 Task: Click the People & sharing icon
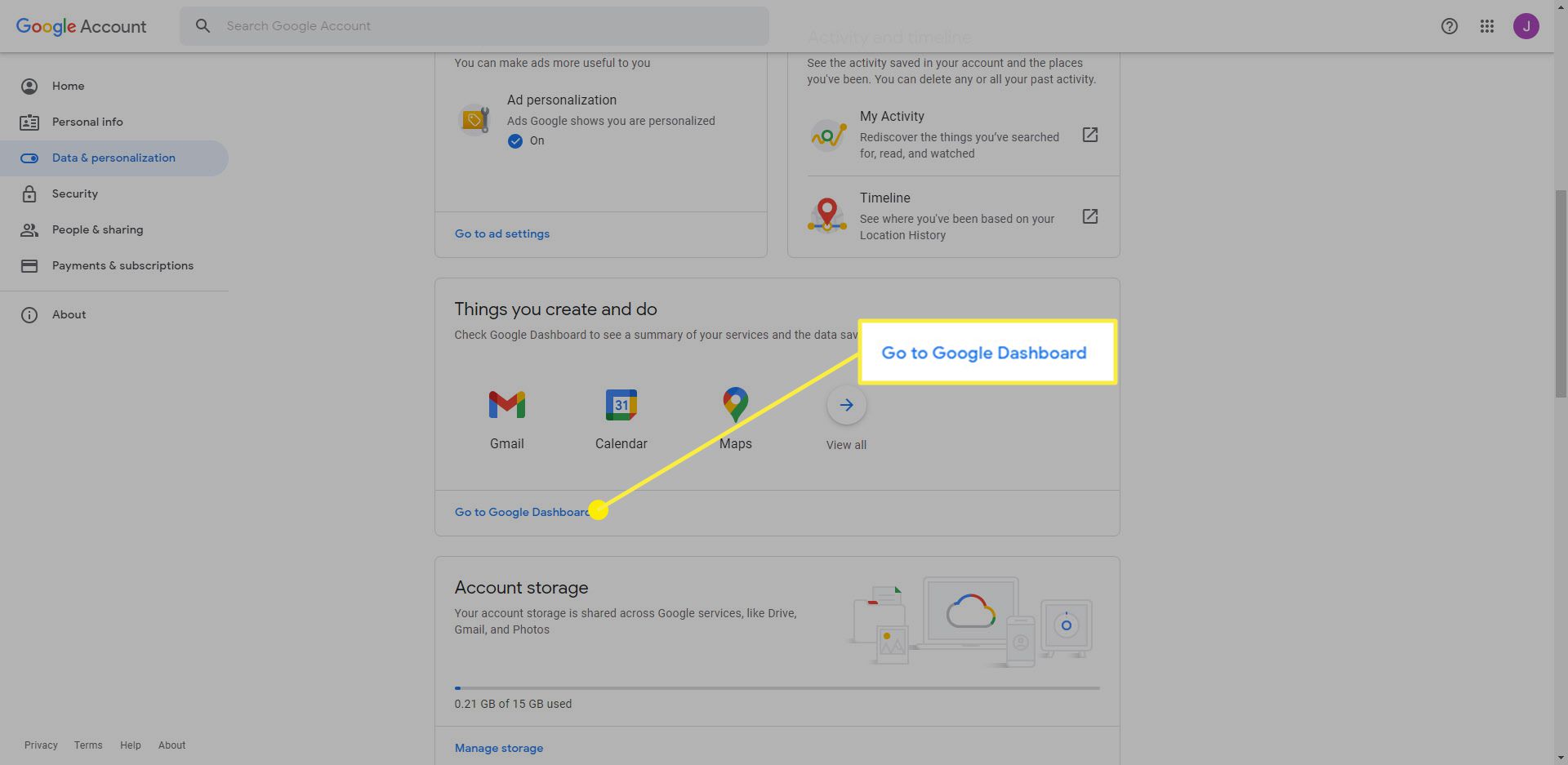[x=29, y=229]
